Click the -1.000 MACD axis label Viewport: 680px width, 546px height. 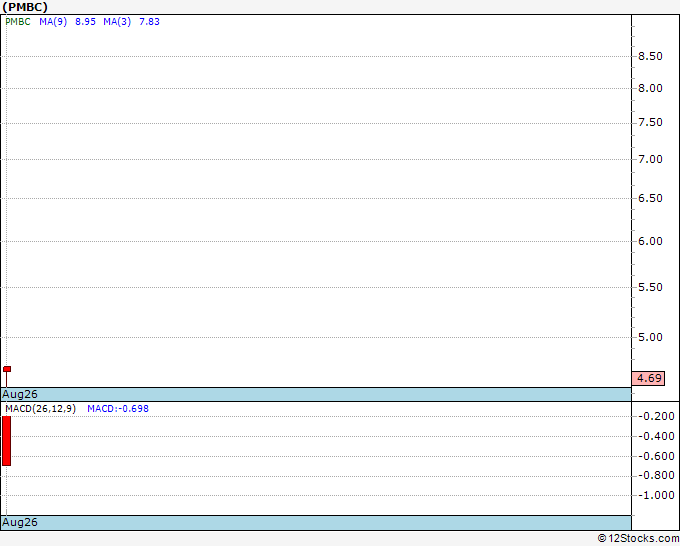656,495
